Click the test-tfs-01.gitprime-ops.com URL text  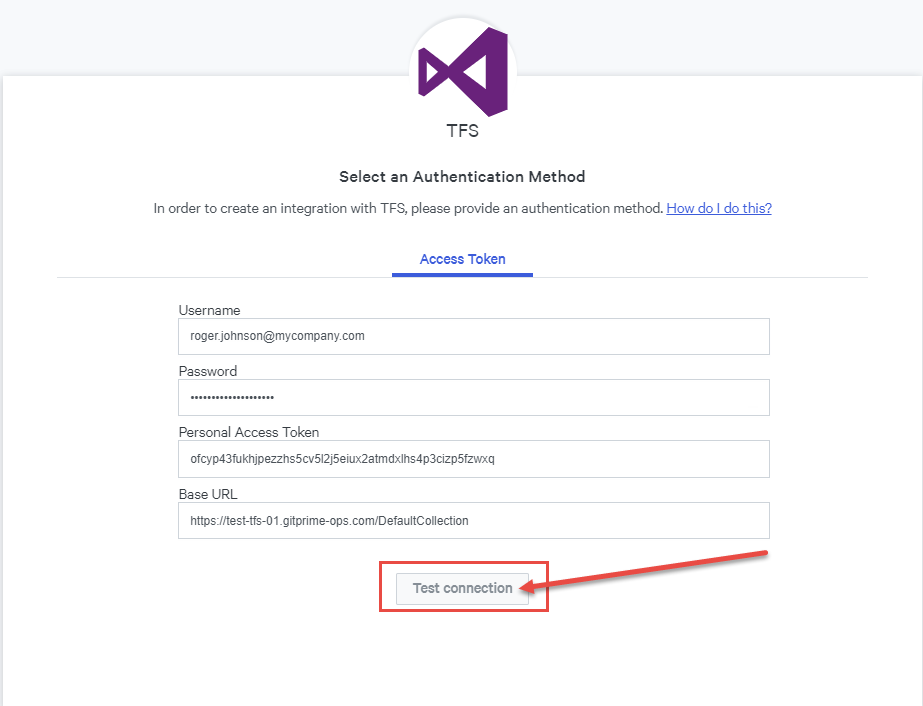329,521
